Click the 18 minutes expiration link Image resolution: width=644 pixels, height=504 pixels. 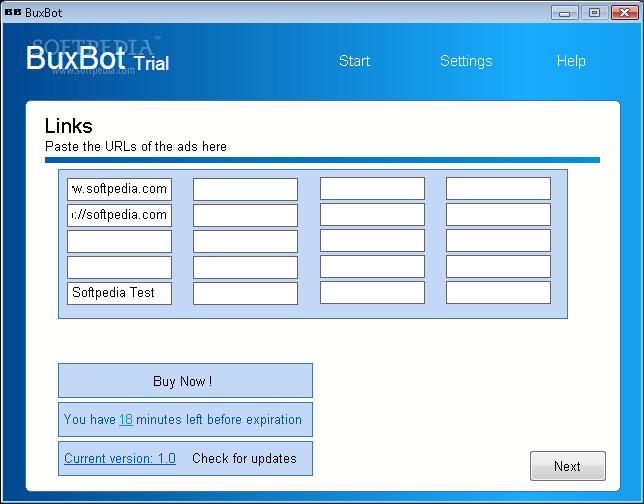(126, 419)
